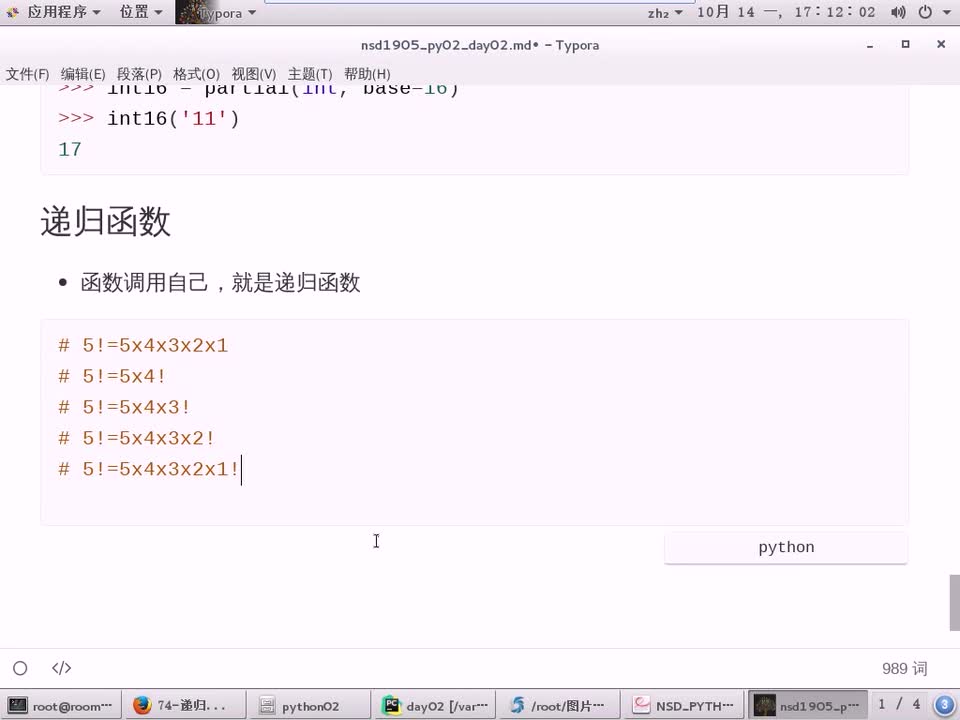Open the 主题(T) menu
Viewport: 960px width, 720px height.
[x=310, y=74]
